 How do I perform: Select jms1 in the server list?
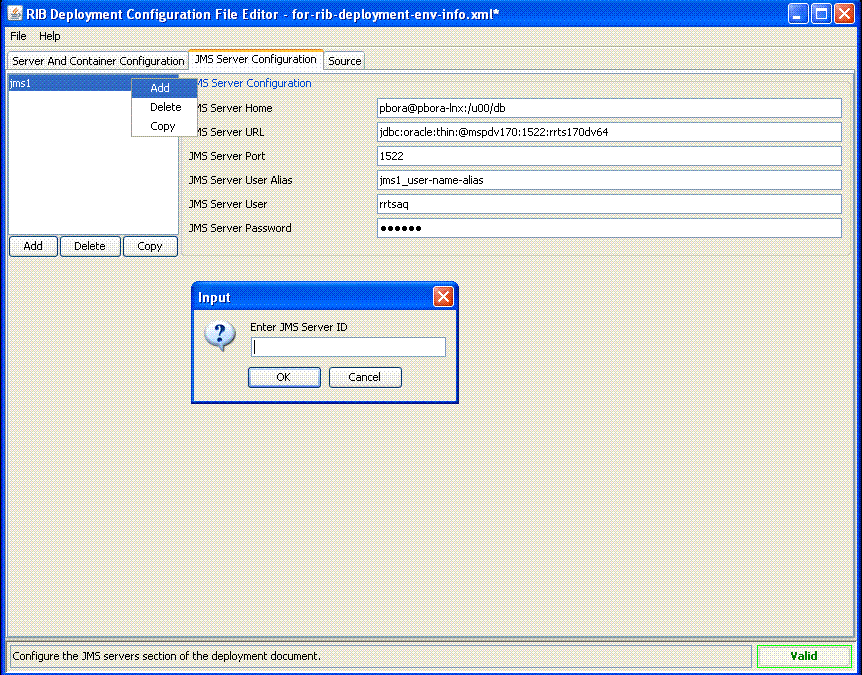[x=70, y=84]
